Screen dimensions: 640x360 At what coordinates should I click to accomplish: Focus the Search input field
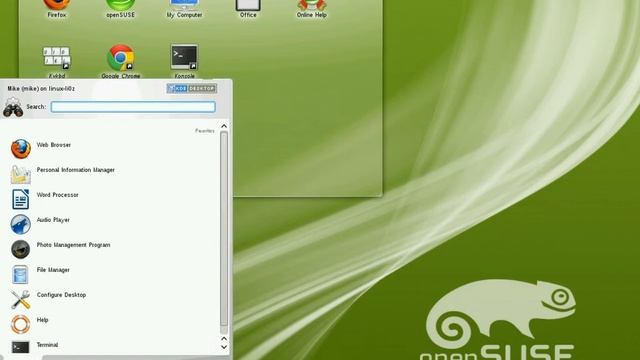click(133, 107)
